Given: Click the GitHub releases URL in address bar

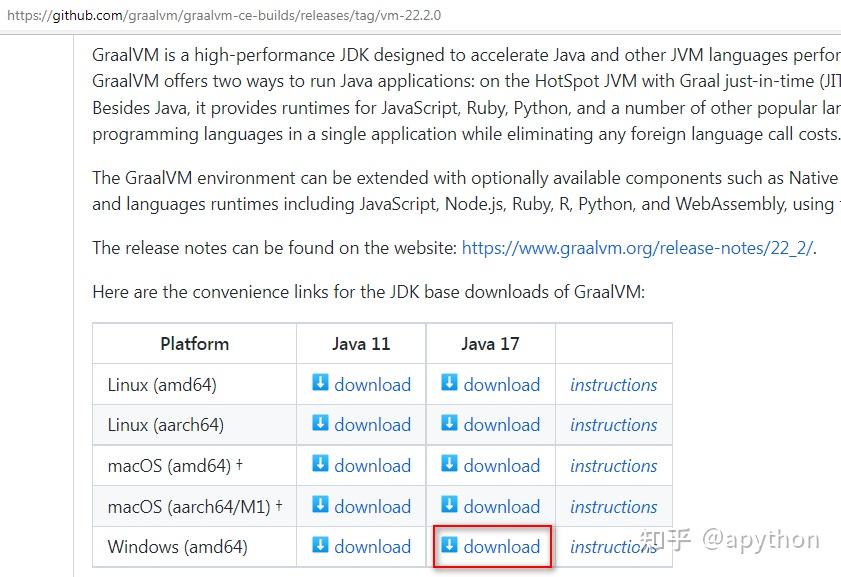Looking at the screenshot, I should tap(224, 16).
